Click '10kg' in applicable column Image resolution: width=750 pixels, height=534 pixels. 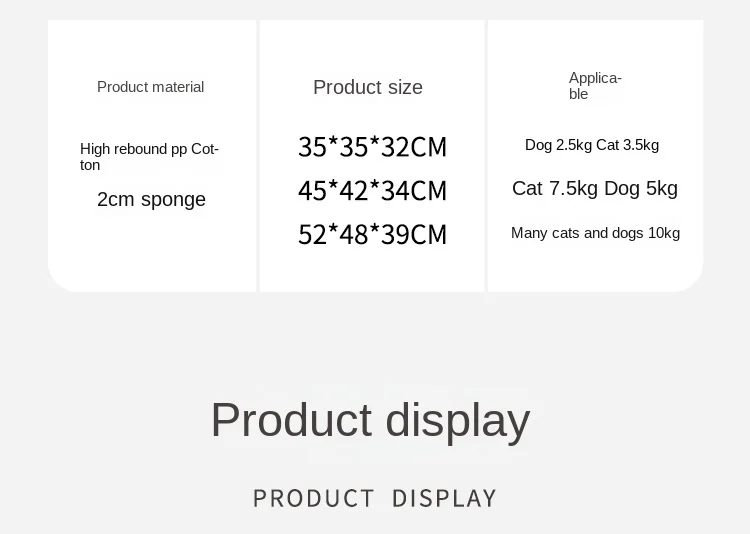[663, 233]
